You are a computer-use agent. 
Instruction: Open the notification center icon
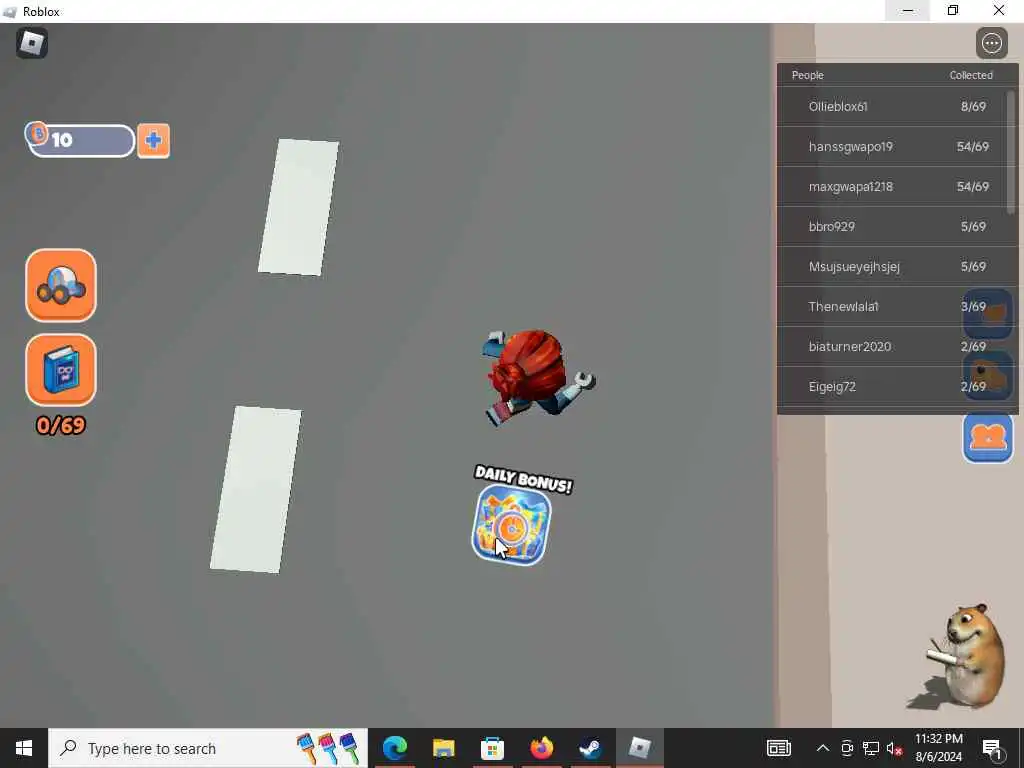pos(991,748)
